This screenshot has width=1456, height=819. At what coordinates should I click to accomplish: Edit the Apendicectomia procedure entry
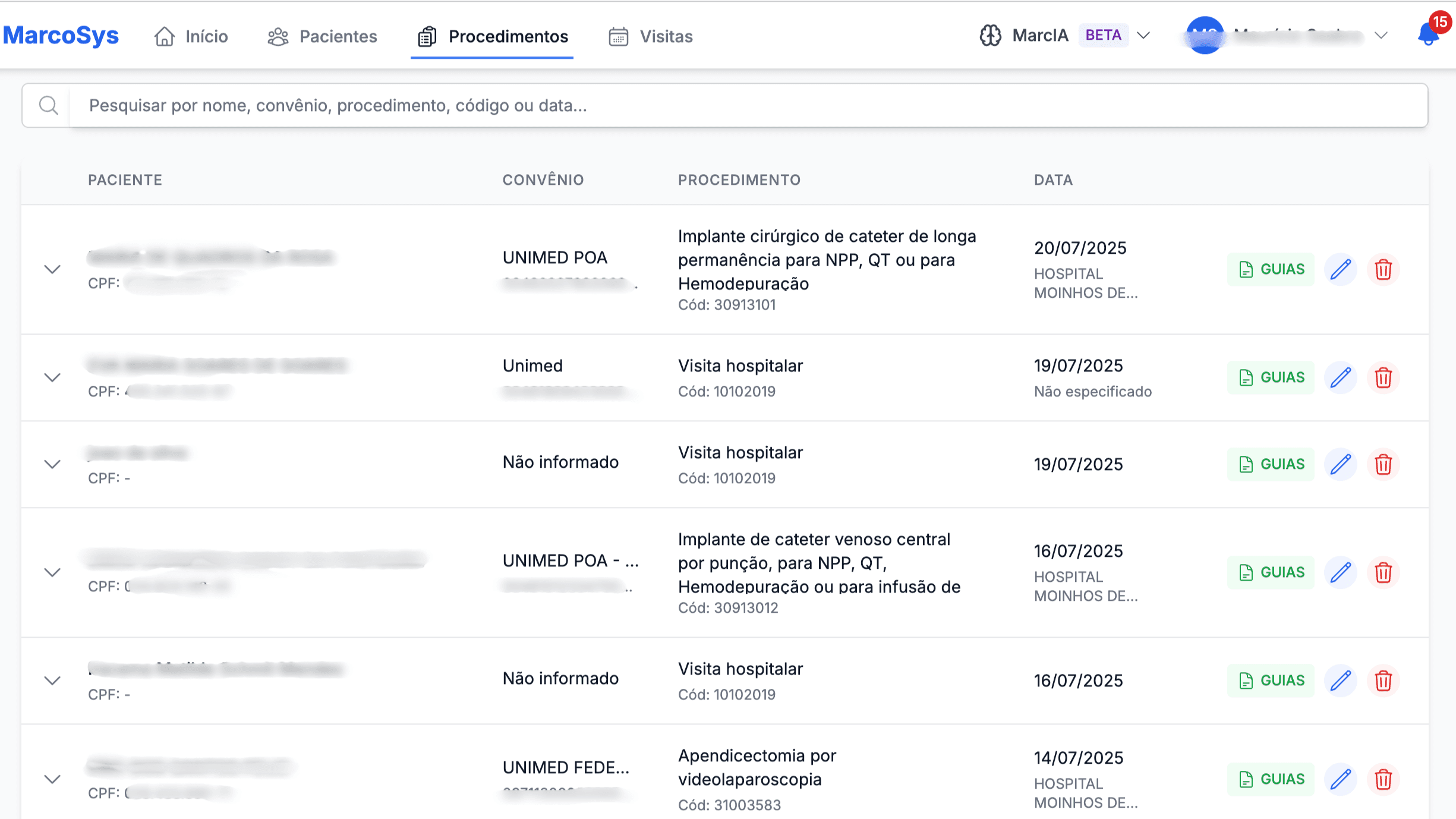click(1341, 779)
